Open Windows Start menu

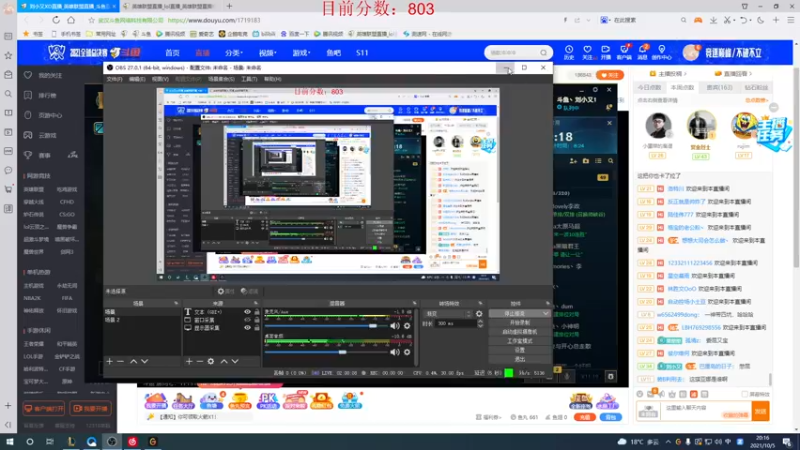coord(9,441)
